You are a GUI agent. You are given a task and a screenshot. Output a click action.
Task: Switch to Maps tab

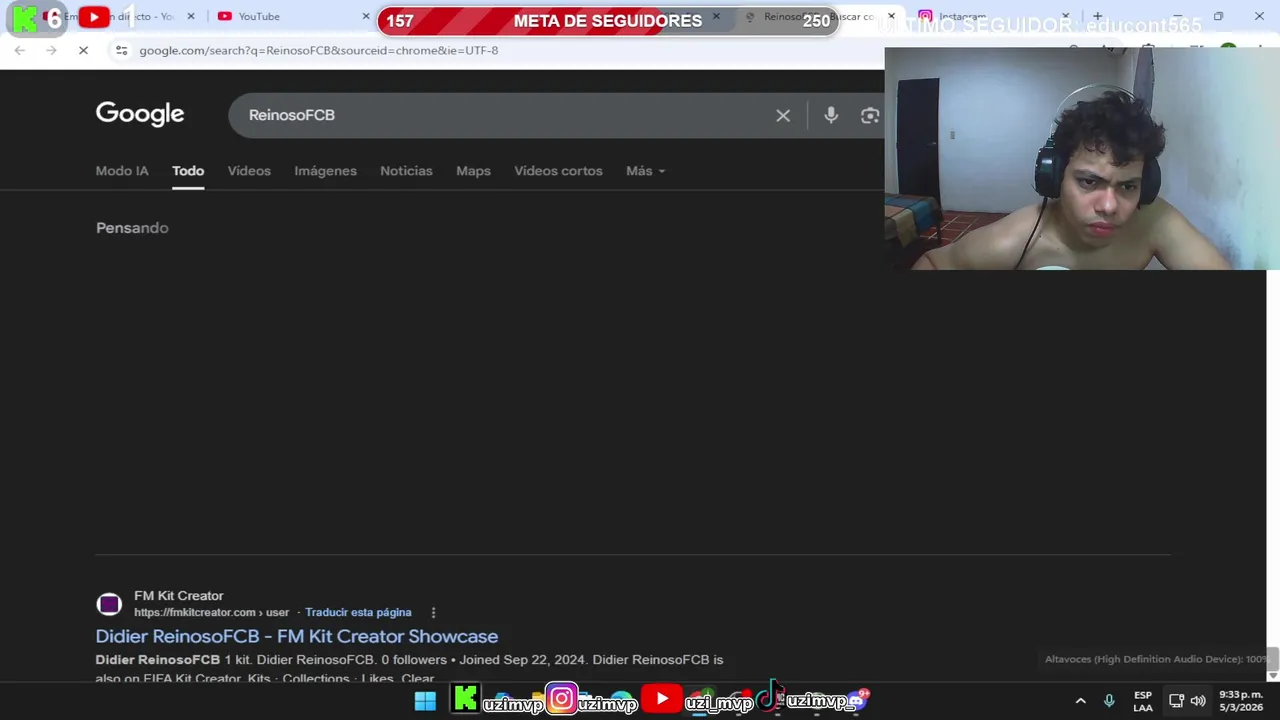click(x=473, y=171)
